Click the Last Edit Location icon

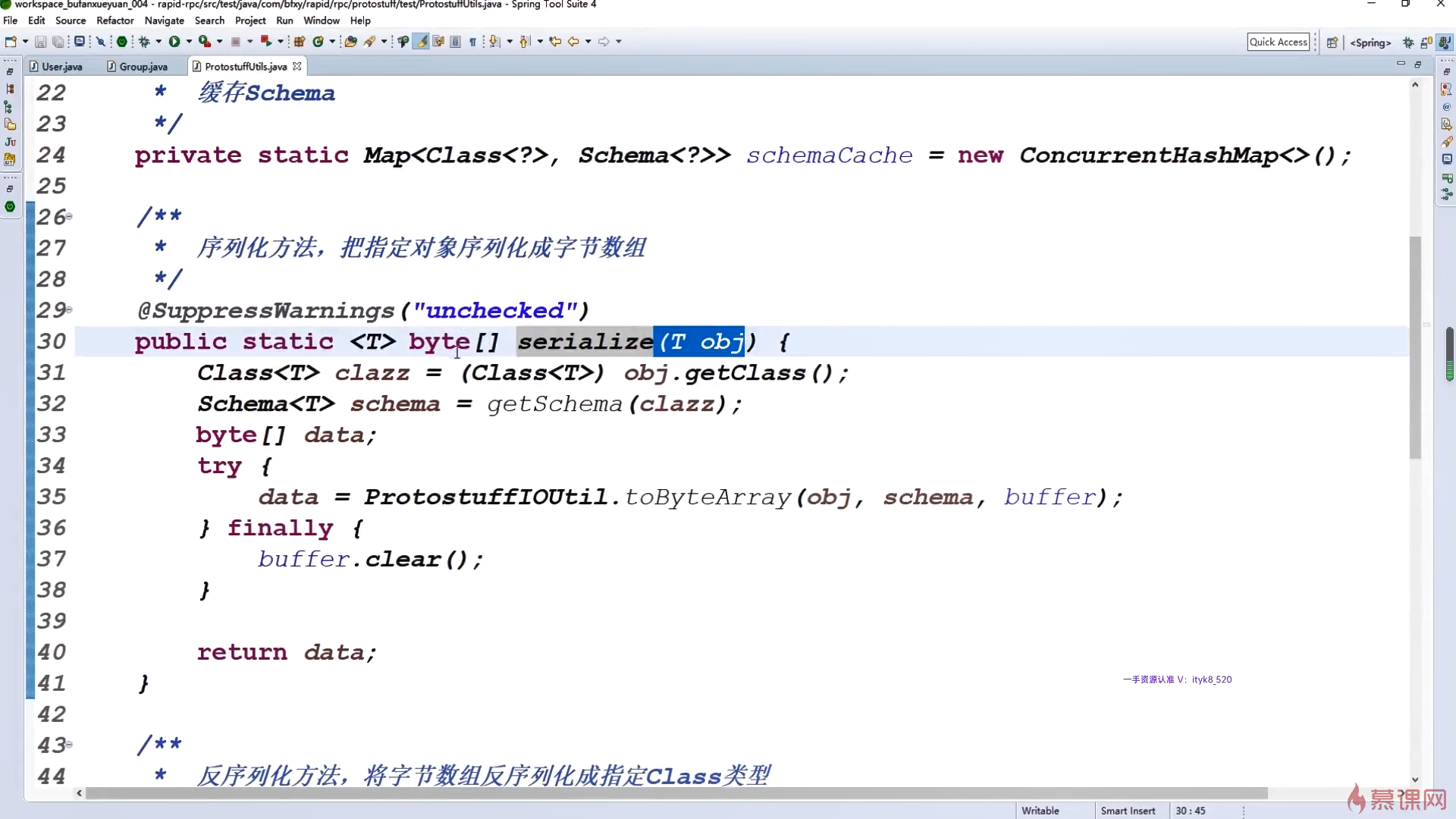click(555, 42)
